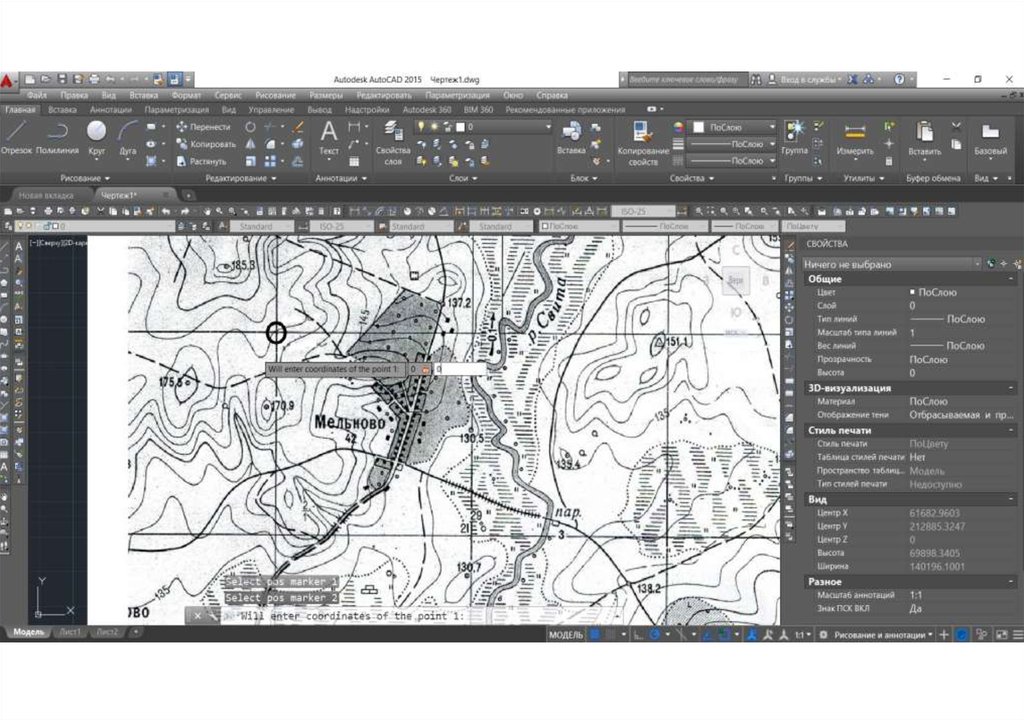Toggle МОДЕЛЬ space in status bar
Viewport: 1024px width, 721px height.
tap(566, 634)
